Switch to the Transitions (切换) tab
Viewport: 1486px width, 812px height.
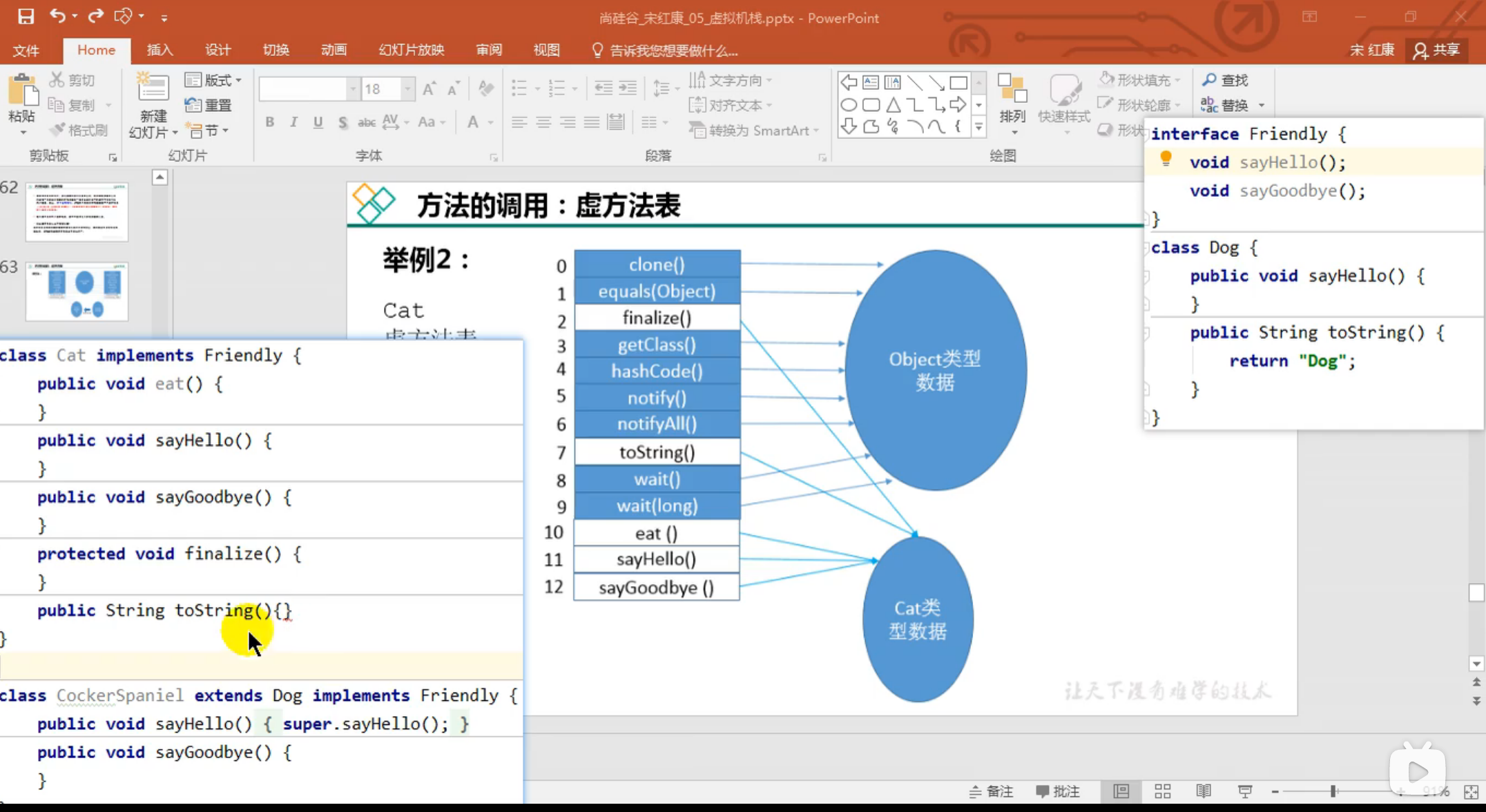pyautogui.click(x=276, y=50)
